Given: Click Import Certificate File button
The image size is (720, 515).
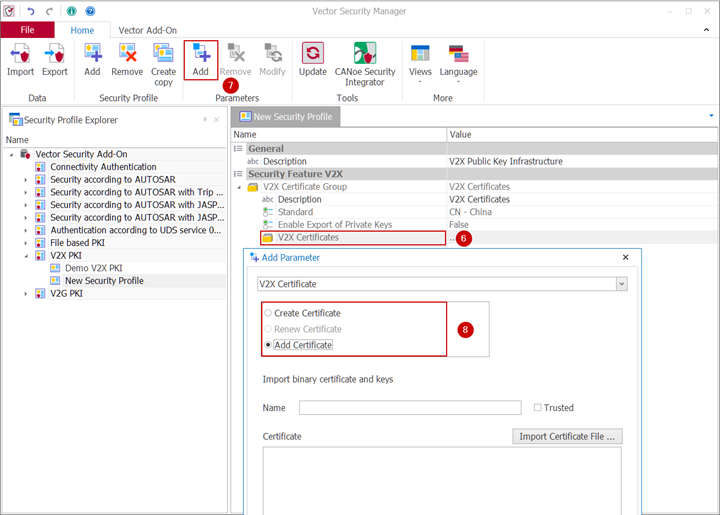Looking at the screenshot, I should 567,437.
